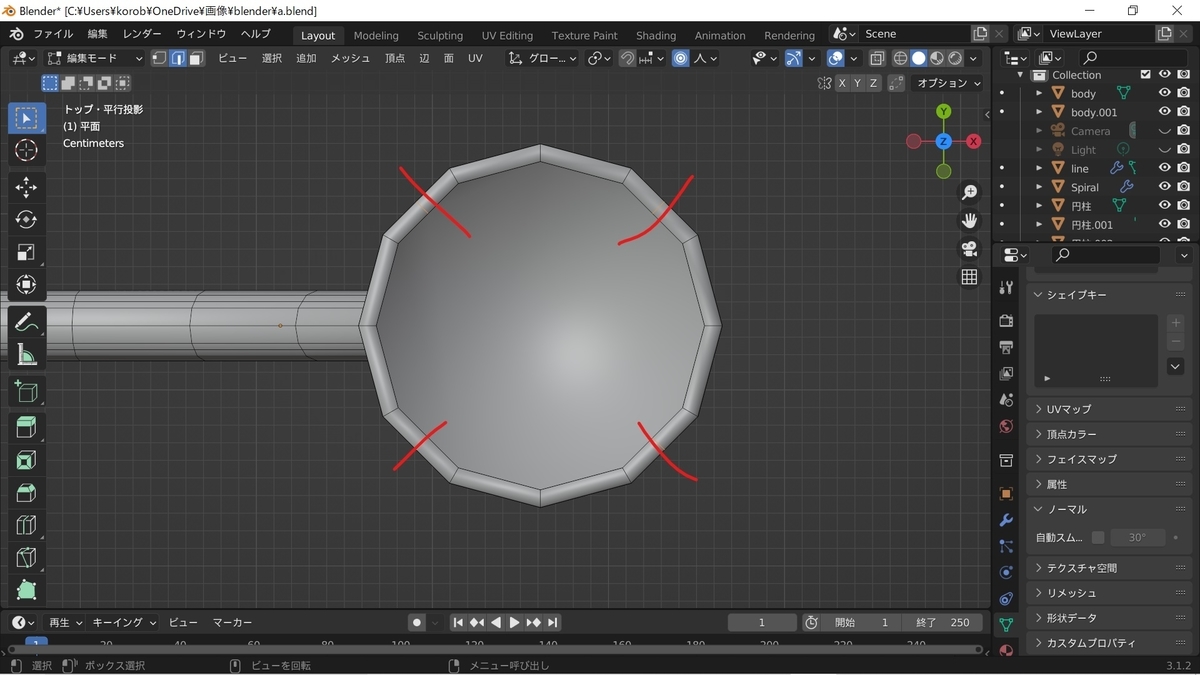The height and width of the screenshot is (675, 1200).
Task: Open the Object Data properties tab
Action: pos(1006,624)
